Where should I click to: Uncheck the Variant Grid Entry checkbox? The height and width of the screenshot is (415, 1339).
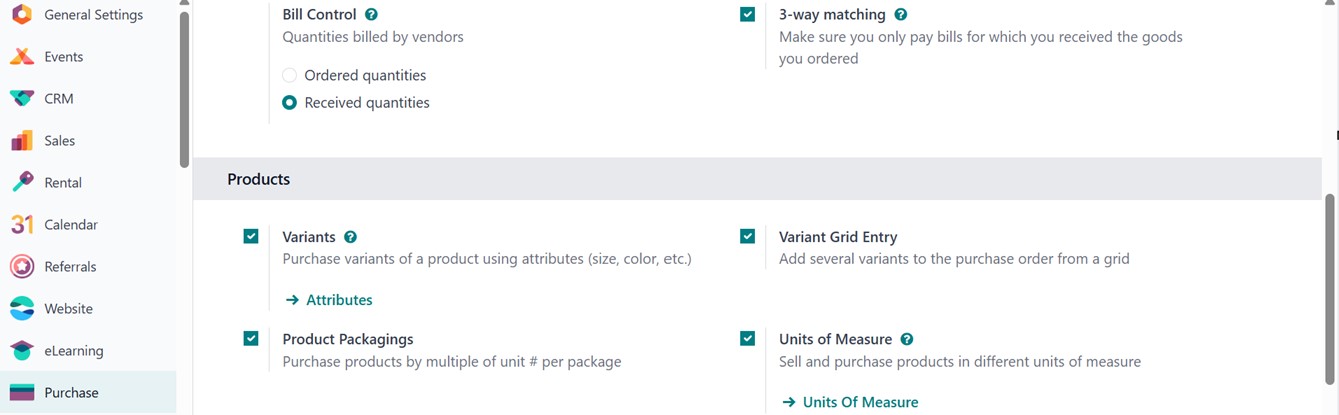click(x=747, y=237)
